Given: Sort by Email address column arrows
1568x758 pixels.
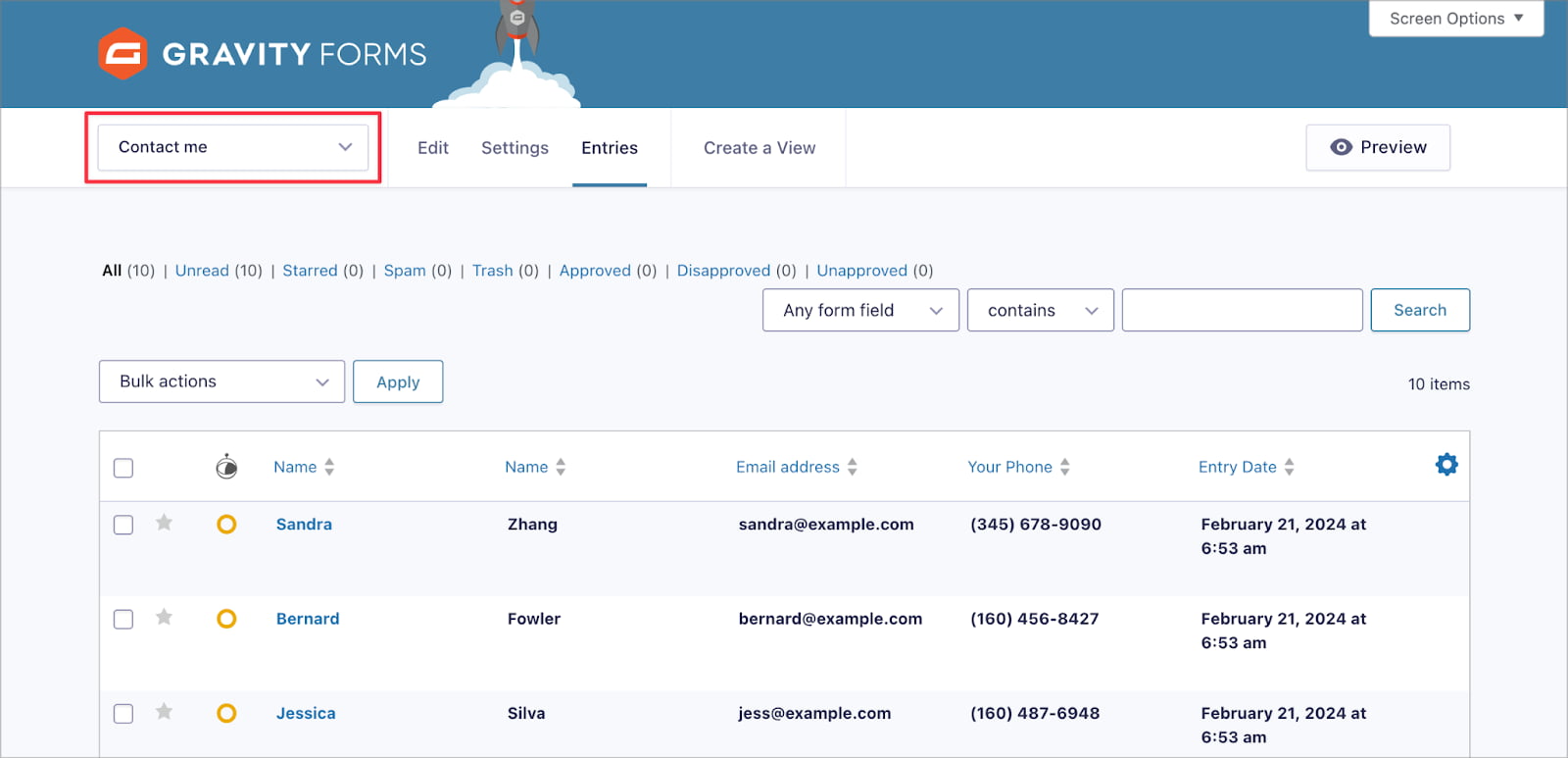Looking at the screenshot, I should (853, 467).
